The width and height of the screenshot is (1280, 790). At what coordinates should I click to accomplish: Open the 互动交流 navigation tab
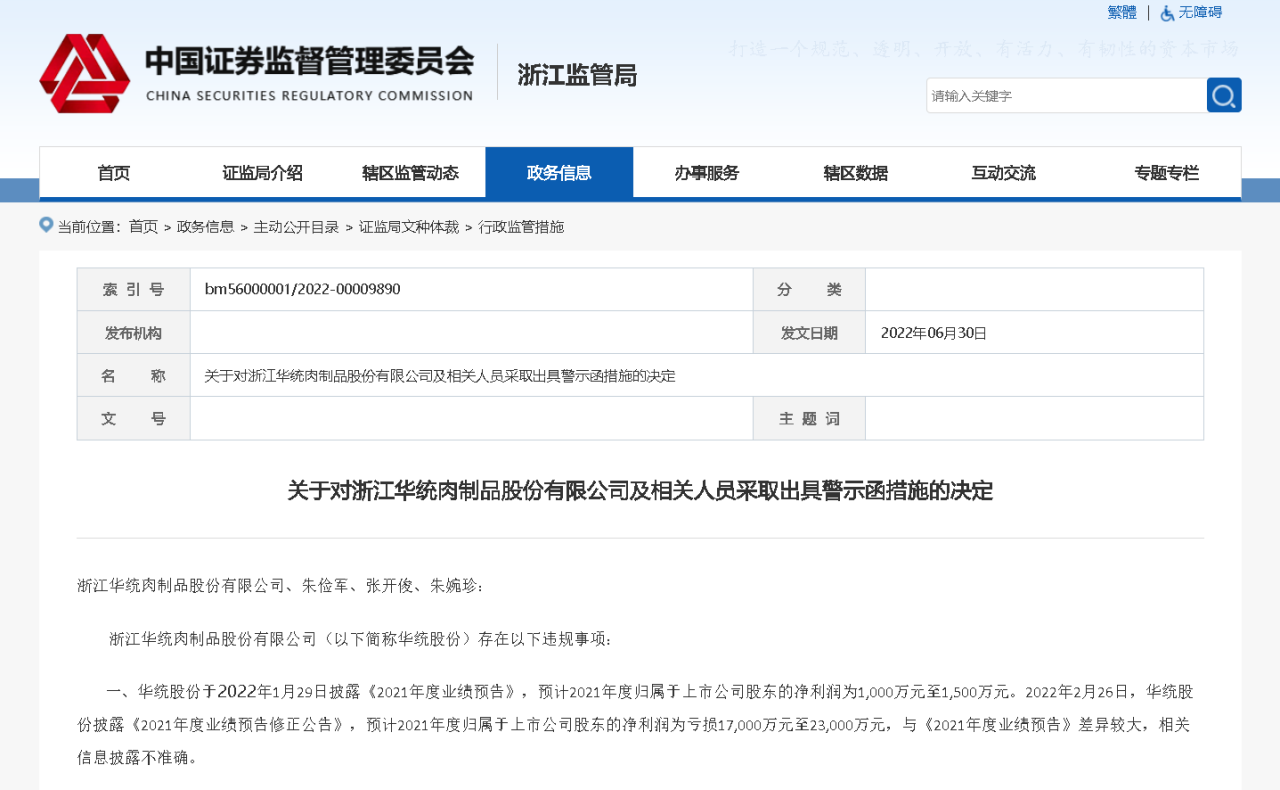pos(1004,173)
